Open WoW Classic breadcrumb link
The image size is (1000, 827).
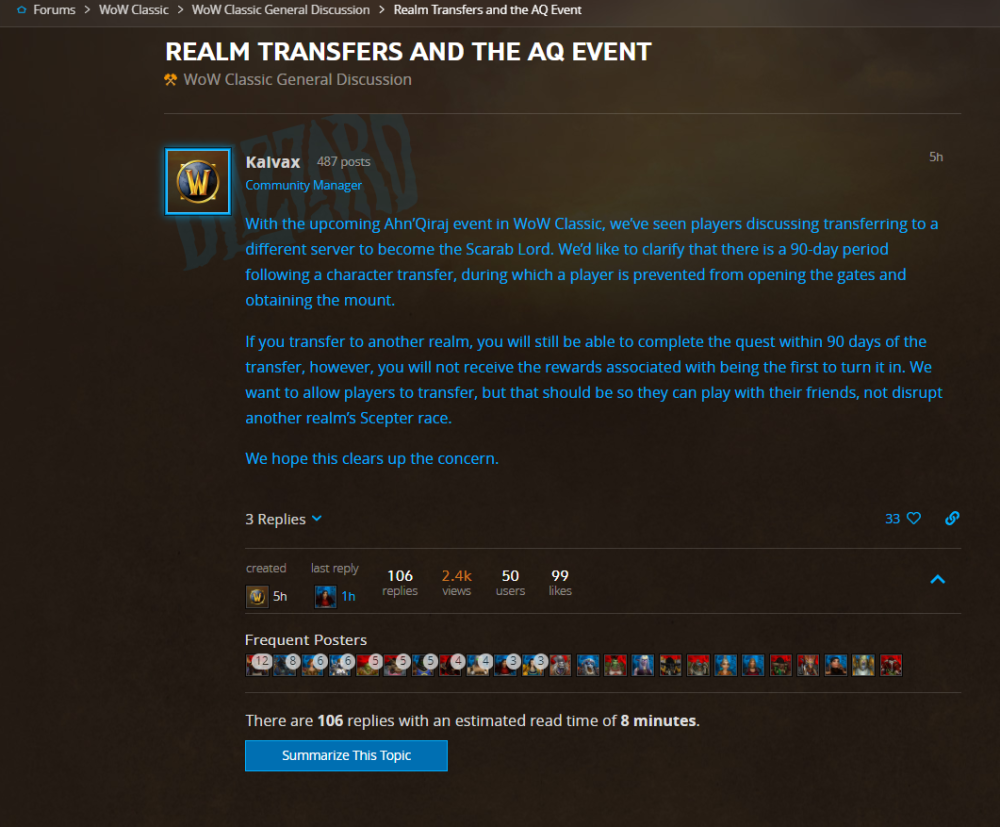[133, 10]
